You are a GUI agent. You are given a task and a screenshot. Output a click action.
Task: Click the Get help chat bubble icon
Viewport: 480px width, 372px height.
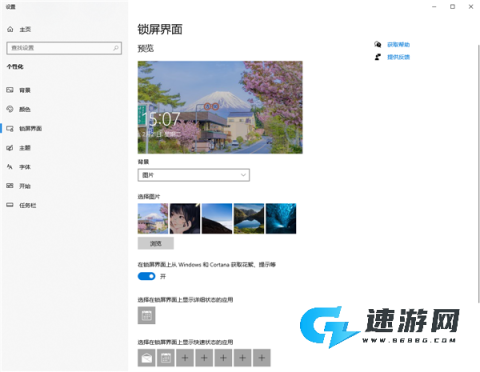click(378, 44)
